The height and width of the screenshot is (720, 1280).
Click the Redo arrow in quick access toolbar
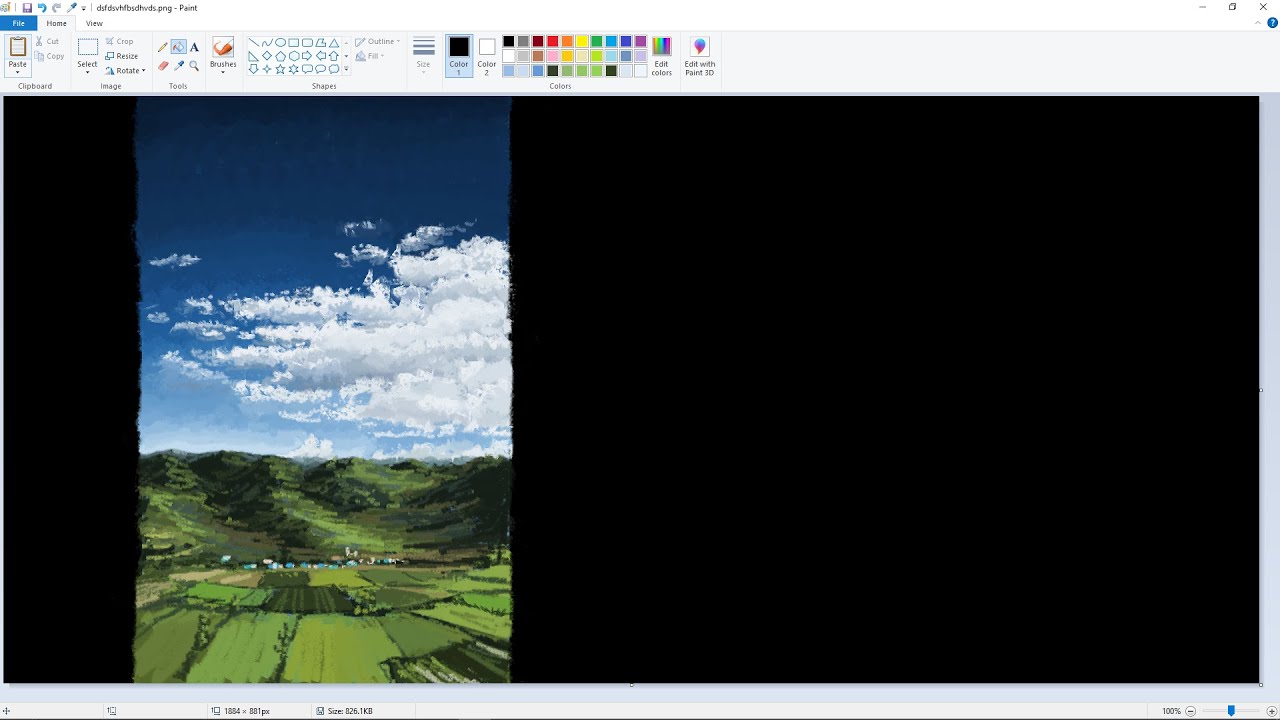point(57,7)
